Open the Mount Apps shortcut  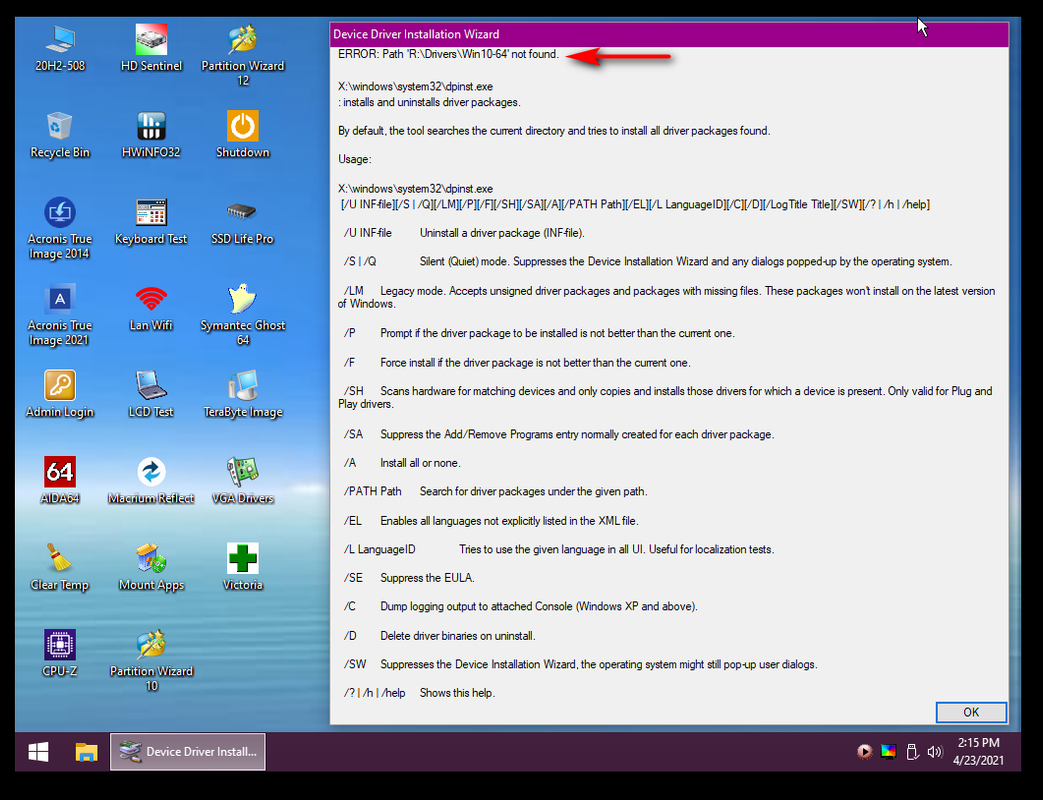(x=151, y=567)
